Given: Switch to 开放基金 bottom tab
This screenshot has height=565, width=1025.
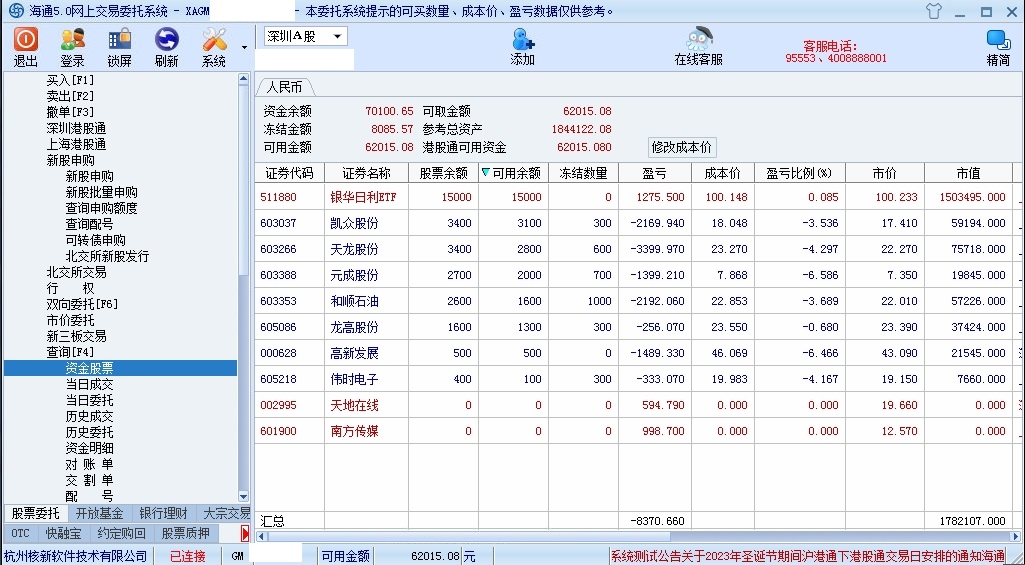Looking at the screenshot, I should (x=99, y=513).
